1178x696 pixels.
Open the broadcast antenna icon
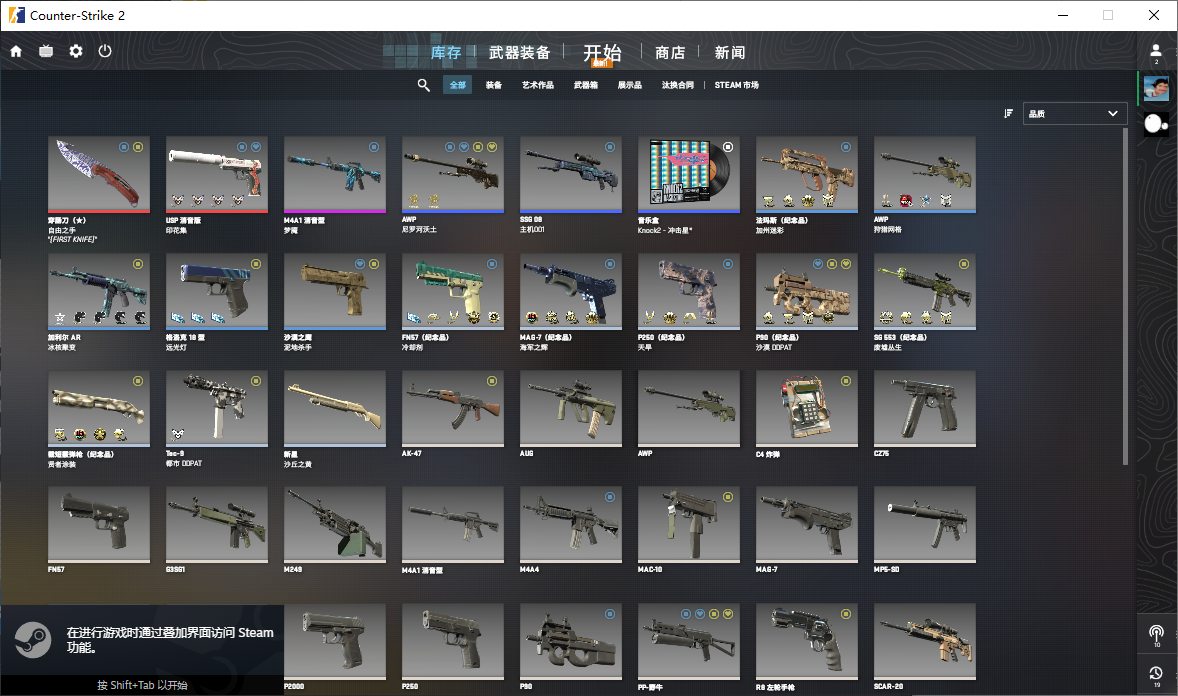point(1156,634)
